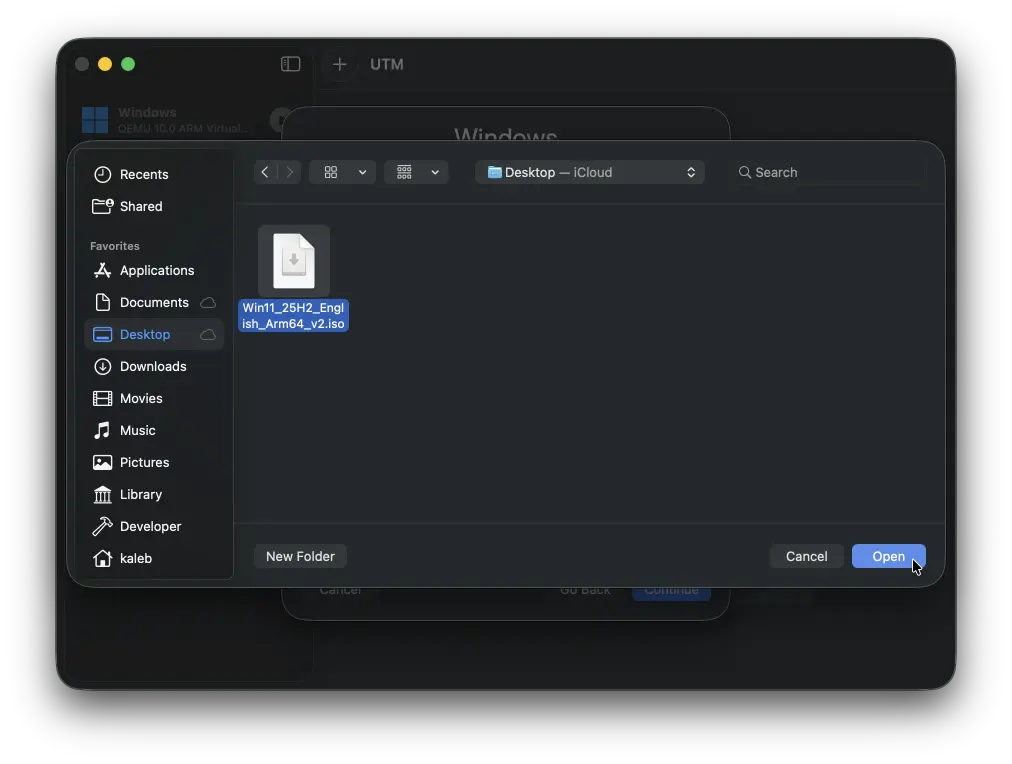Click the plus button in UTM toolbar
Screen dimensions: 1012x764
click(339, 64)
